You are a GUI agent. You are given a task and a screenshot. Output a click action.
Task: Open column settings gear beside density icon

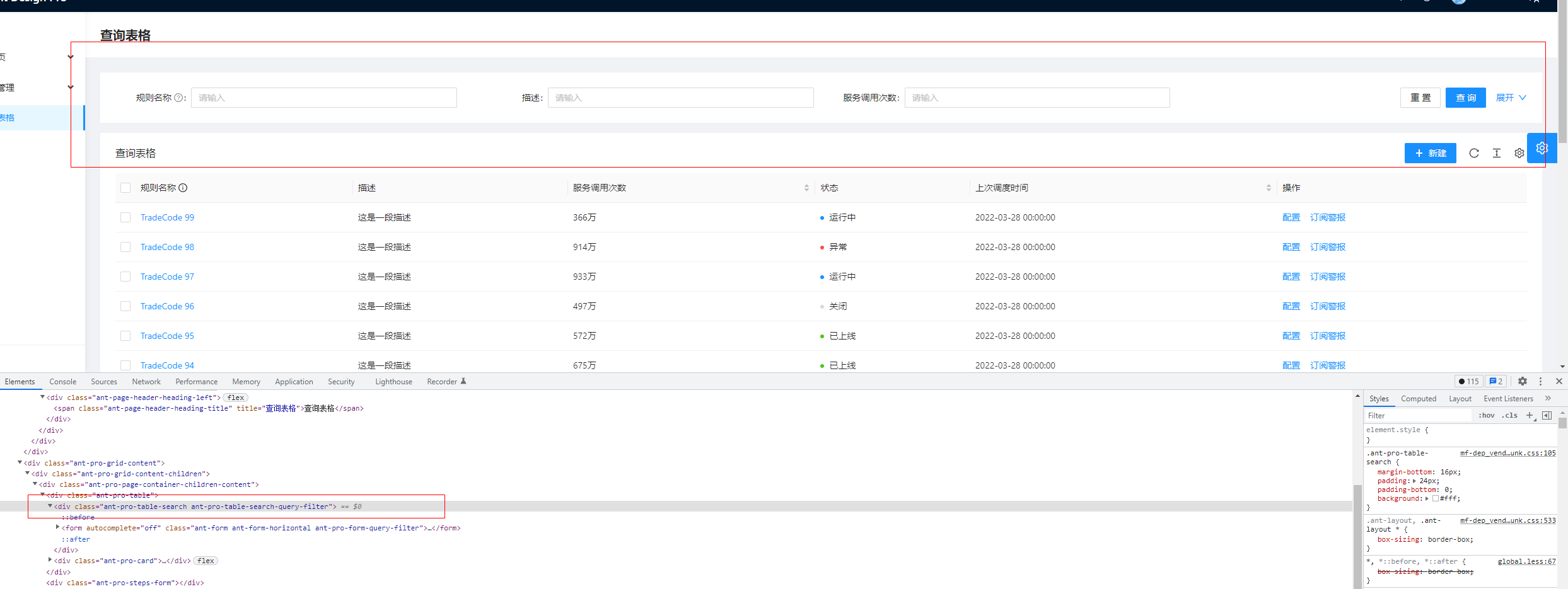pos(1519,153)
